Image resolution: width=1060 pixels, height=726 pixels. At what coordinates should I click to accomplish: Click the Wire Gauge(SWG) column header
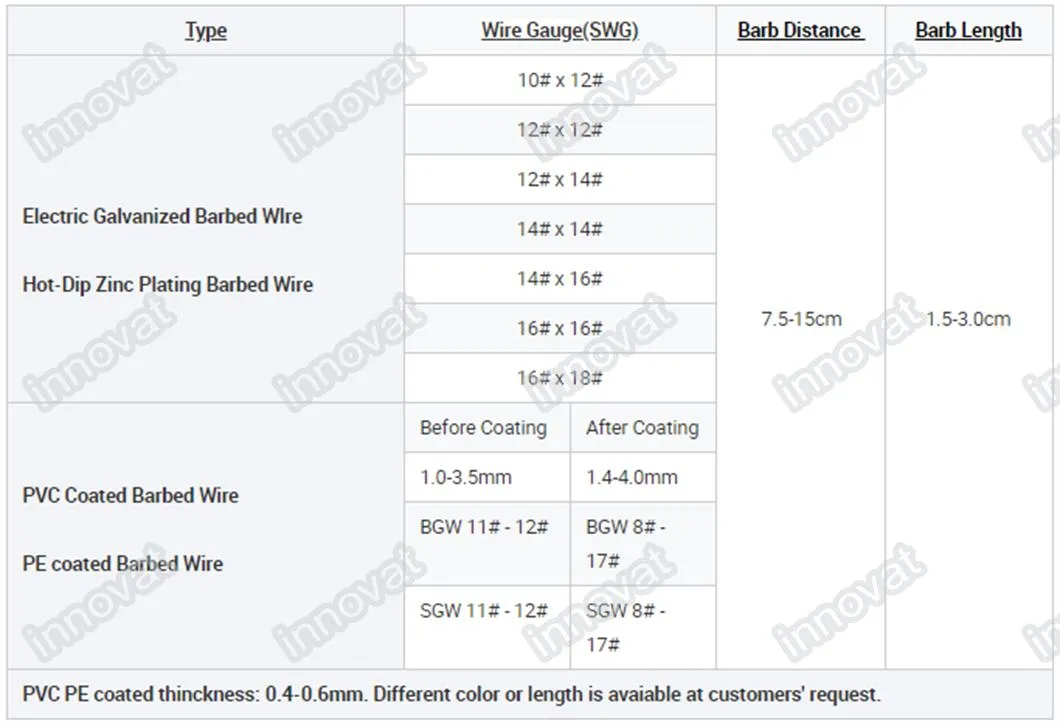pyautogui.click(x=559, y=31)
